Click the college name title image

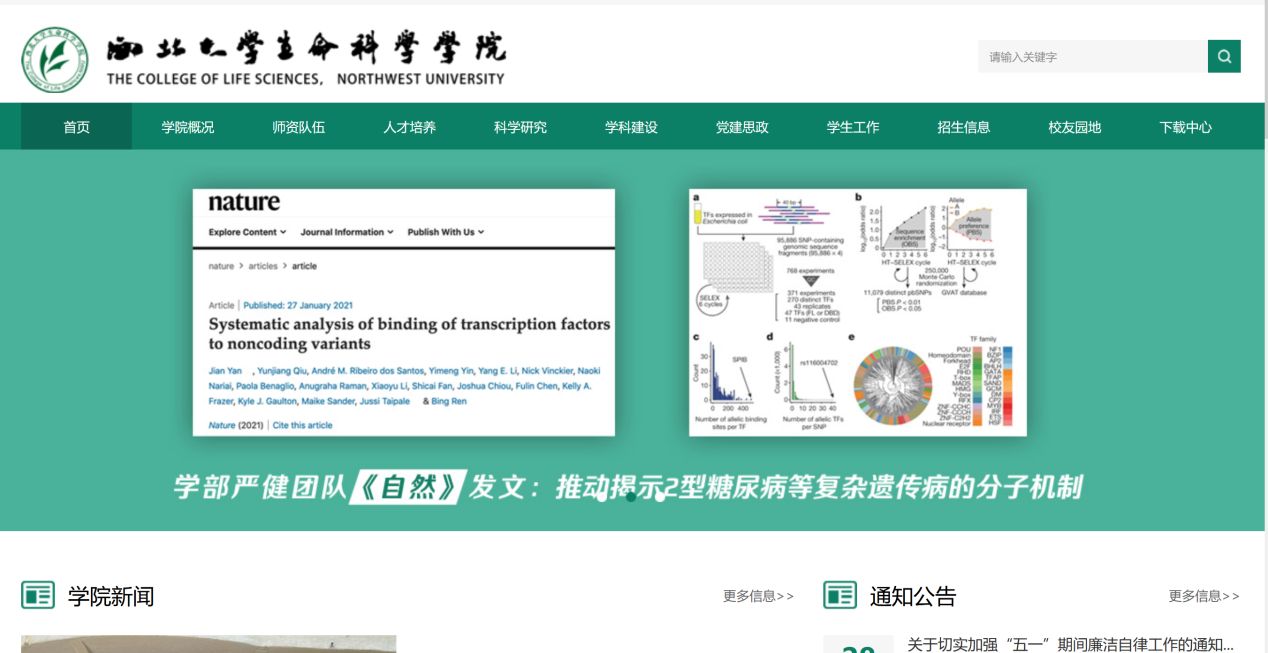[x=306, y=59]
